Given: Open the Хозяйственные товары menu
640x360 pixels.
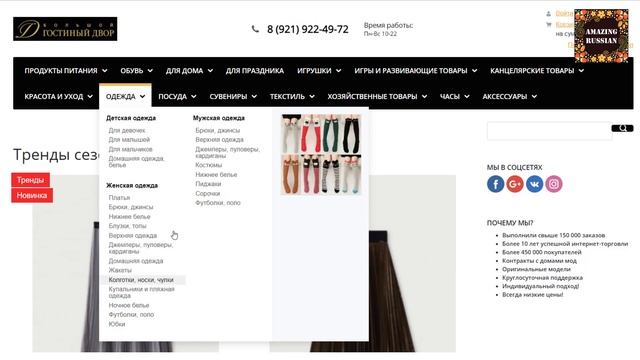Looking at the screenshot, I should (x=377, y=97).
